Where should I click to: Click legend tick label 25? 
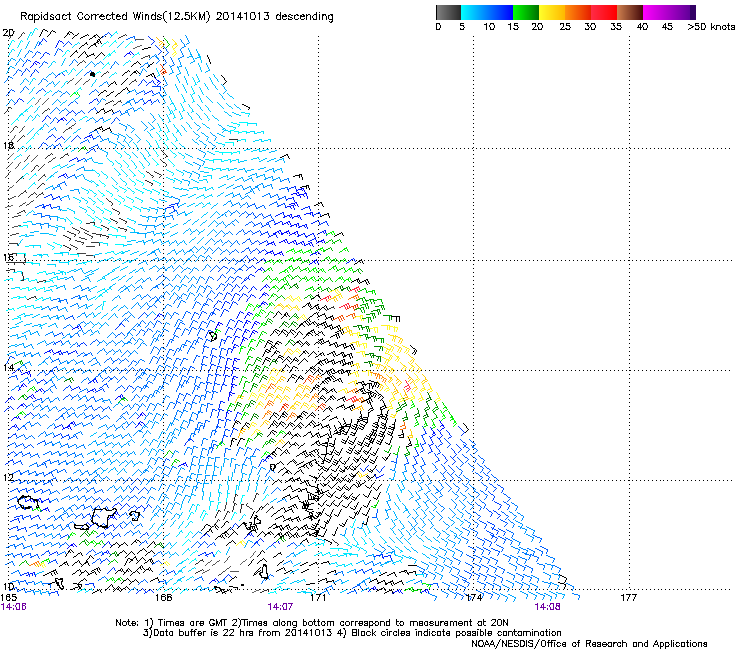565,27
